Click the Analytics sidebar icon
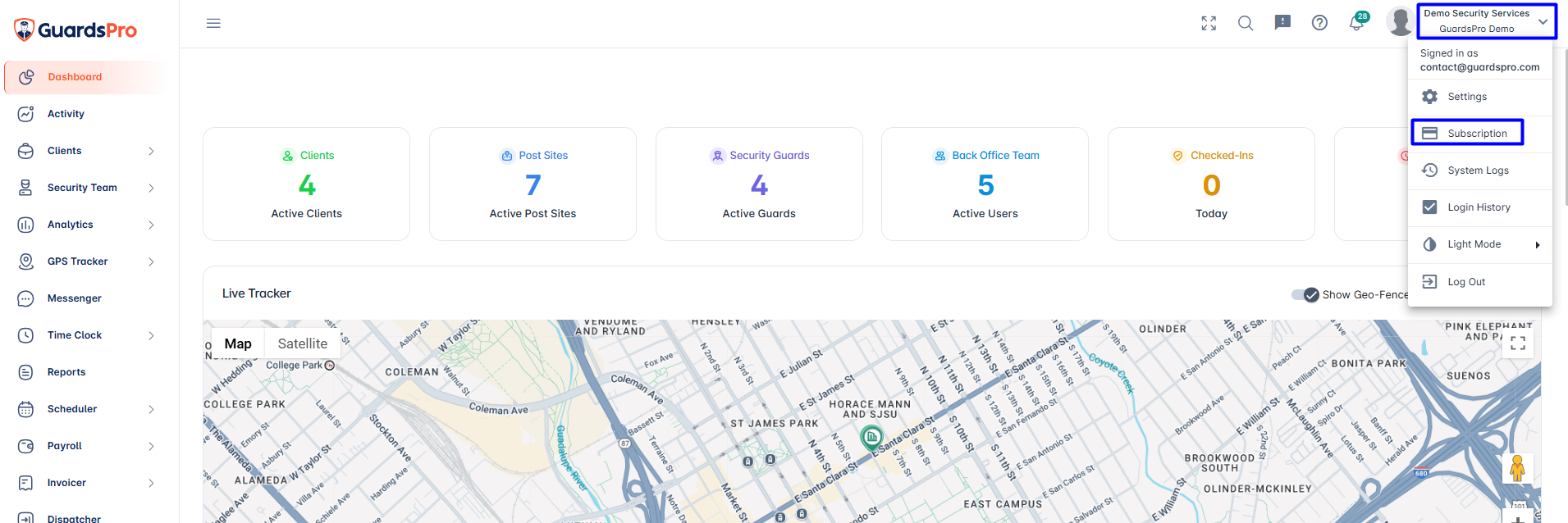 26,225
